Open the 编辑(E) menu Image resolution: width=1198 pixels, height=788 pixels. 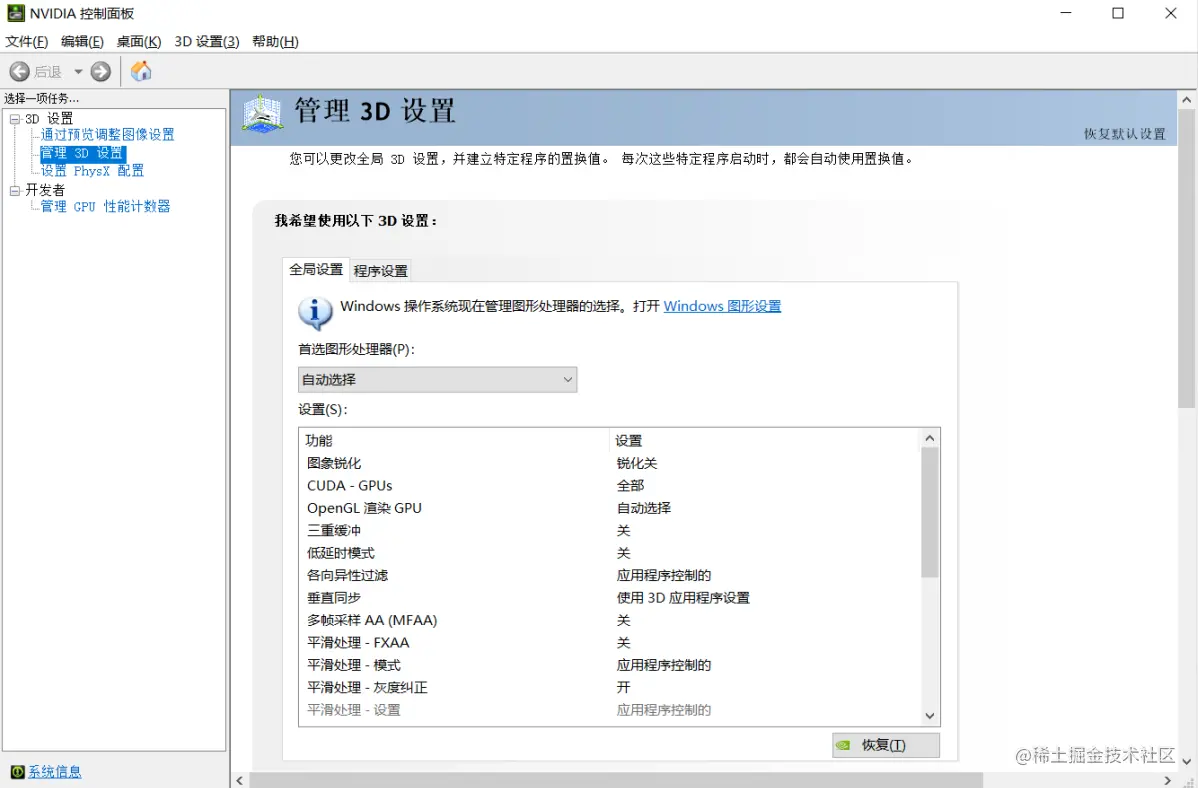coord(83,41)
